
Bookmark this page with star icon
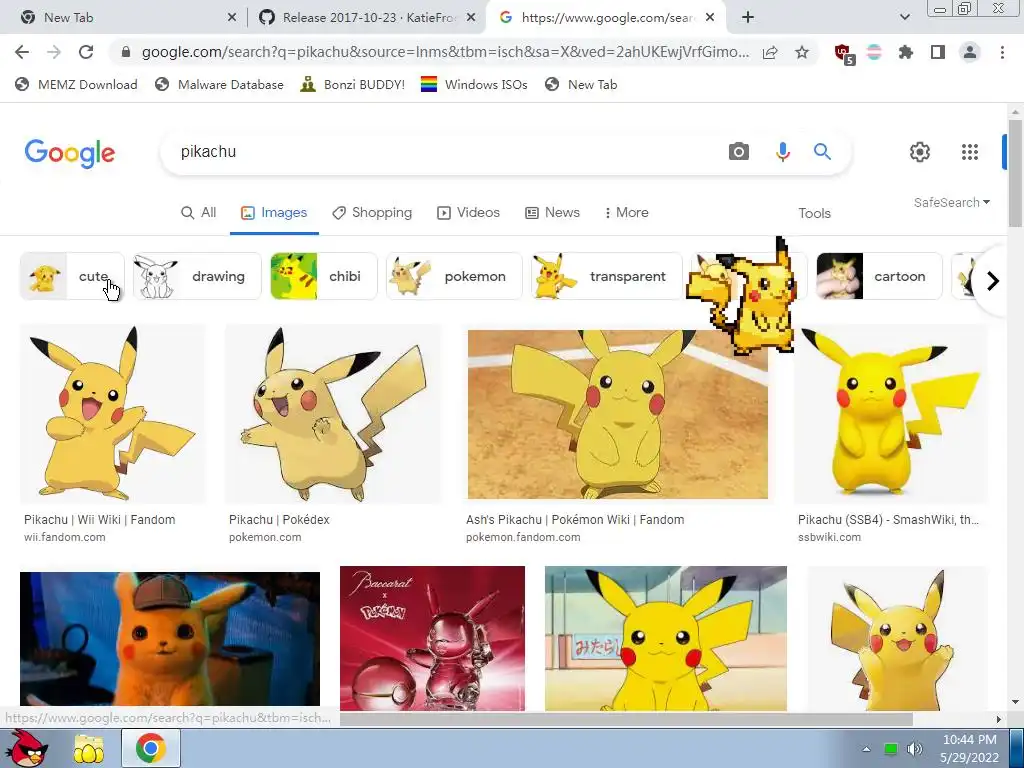pos(802,52)
